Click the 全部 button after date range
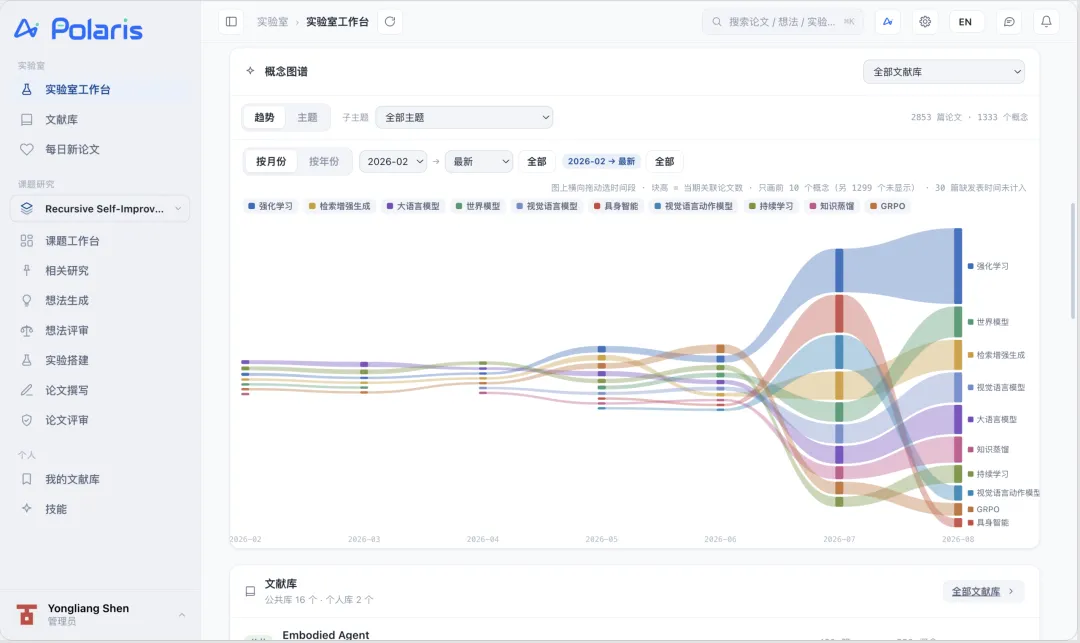Image resolution: width=1080 pixels, height=643 pixels. pyautogui.click(x=537, y=162)
